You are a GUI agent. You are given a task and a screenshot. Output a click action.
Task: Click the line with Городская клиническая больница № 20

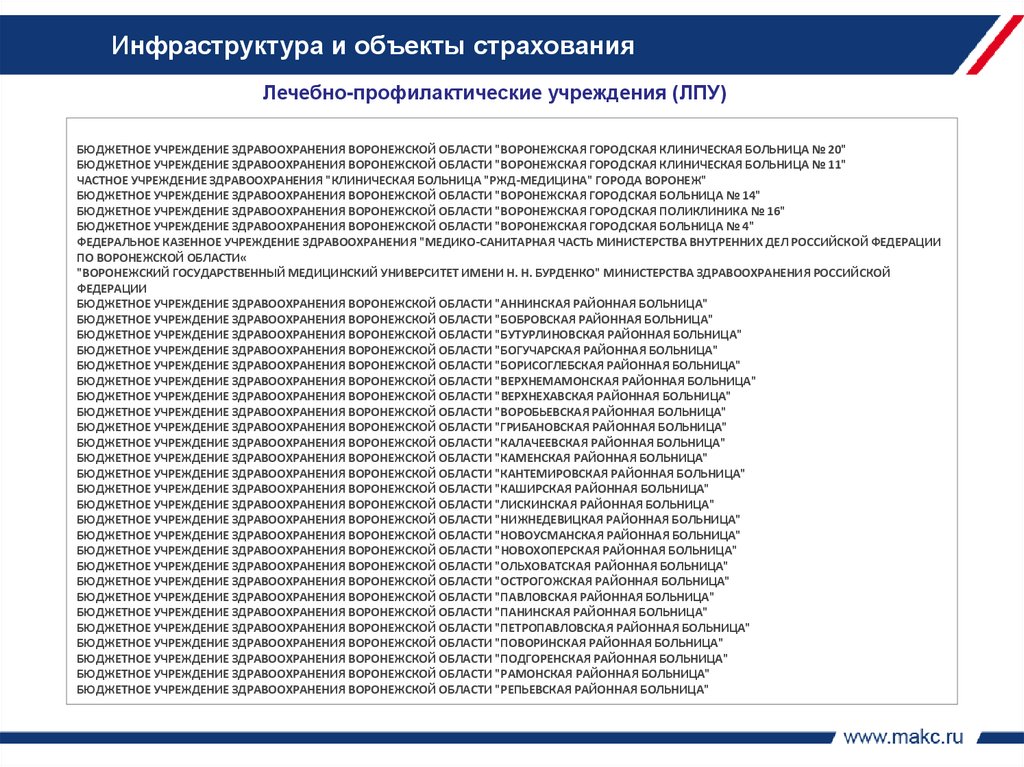[x=461, y=150]
